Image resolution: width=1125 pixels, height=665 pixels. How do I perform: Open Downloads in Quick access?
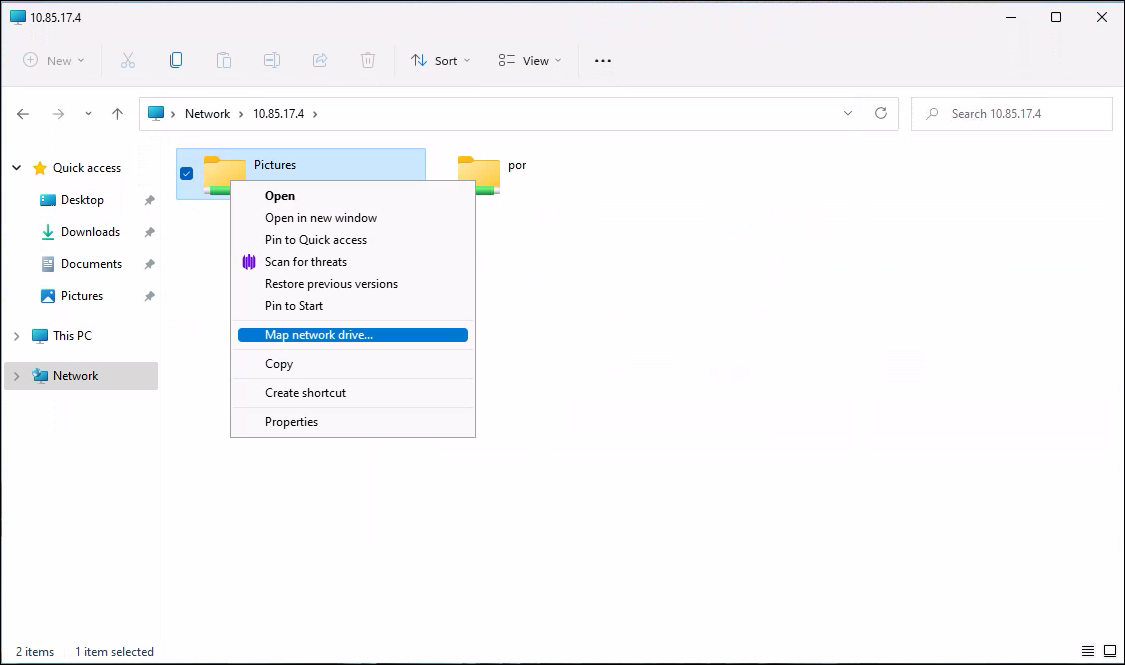pyautogui.click(x=90, y=232)
